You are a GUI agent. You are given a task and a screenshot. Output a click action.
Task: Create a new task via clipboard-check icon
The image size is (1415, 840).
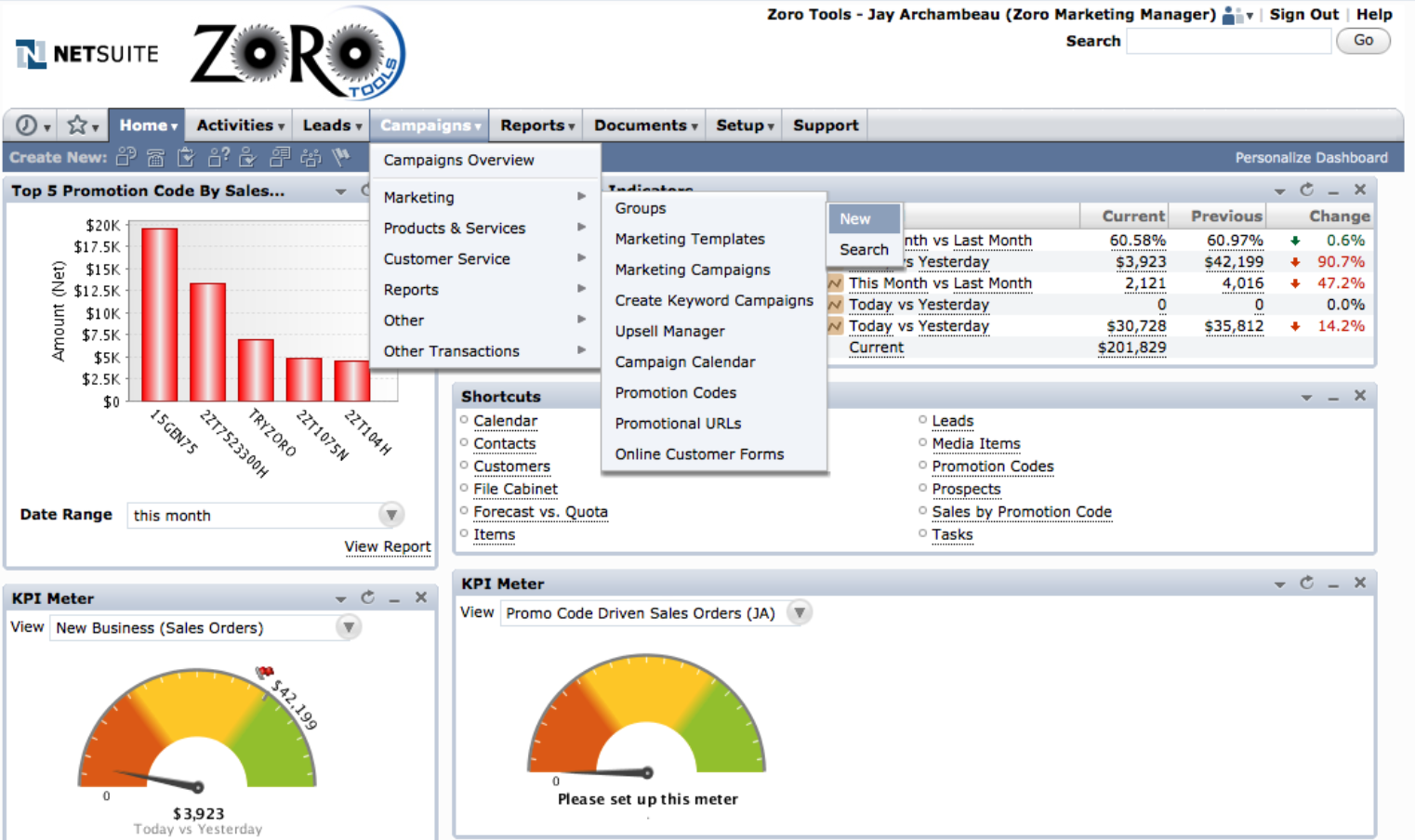pyautogui.click(x=186, y=157)
